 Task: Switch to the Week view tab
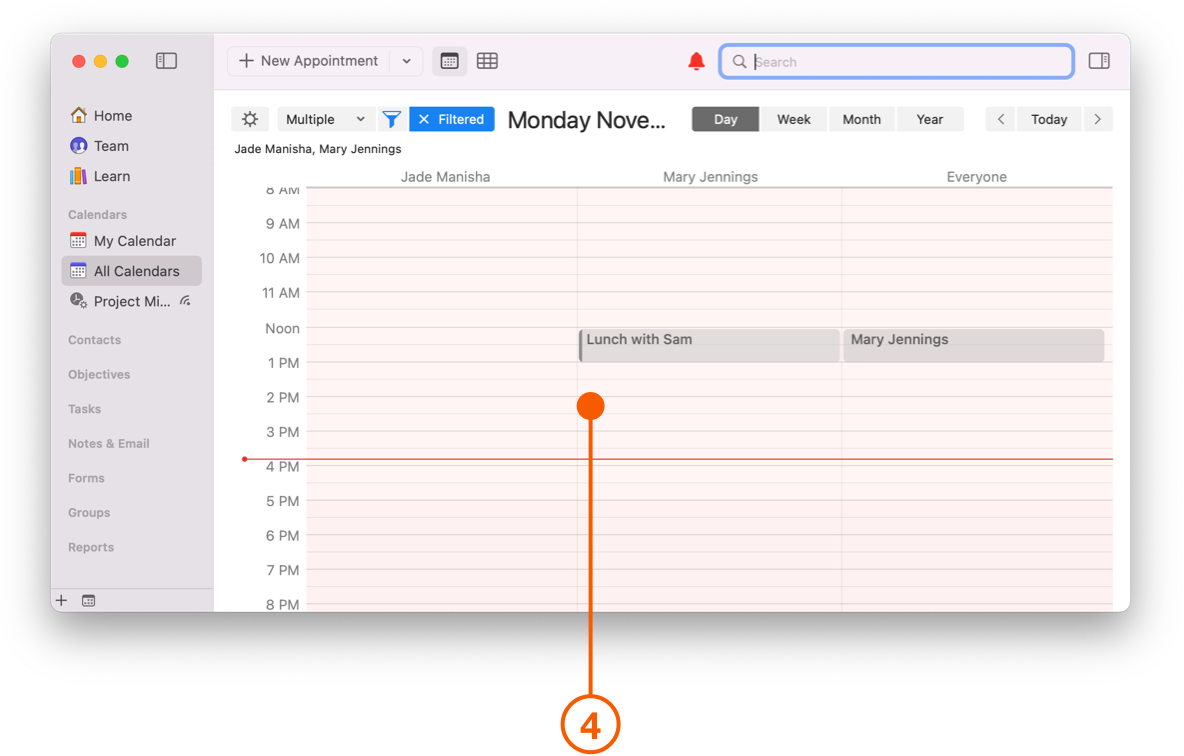pyautogui.click(x=793, y=118)
